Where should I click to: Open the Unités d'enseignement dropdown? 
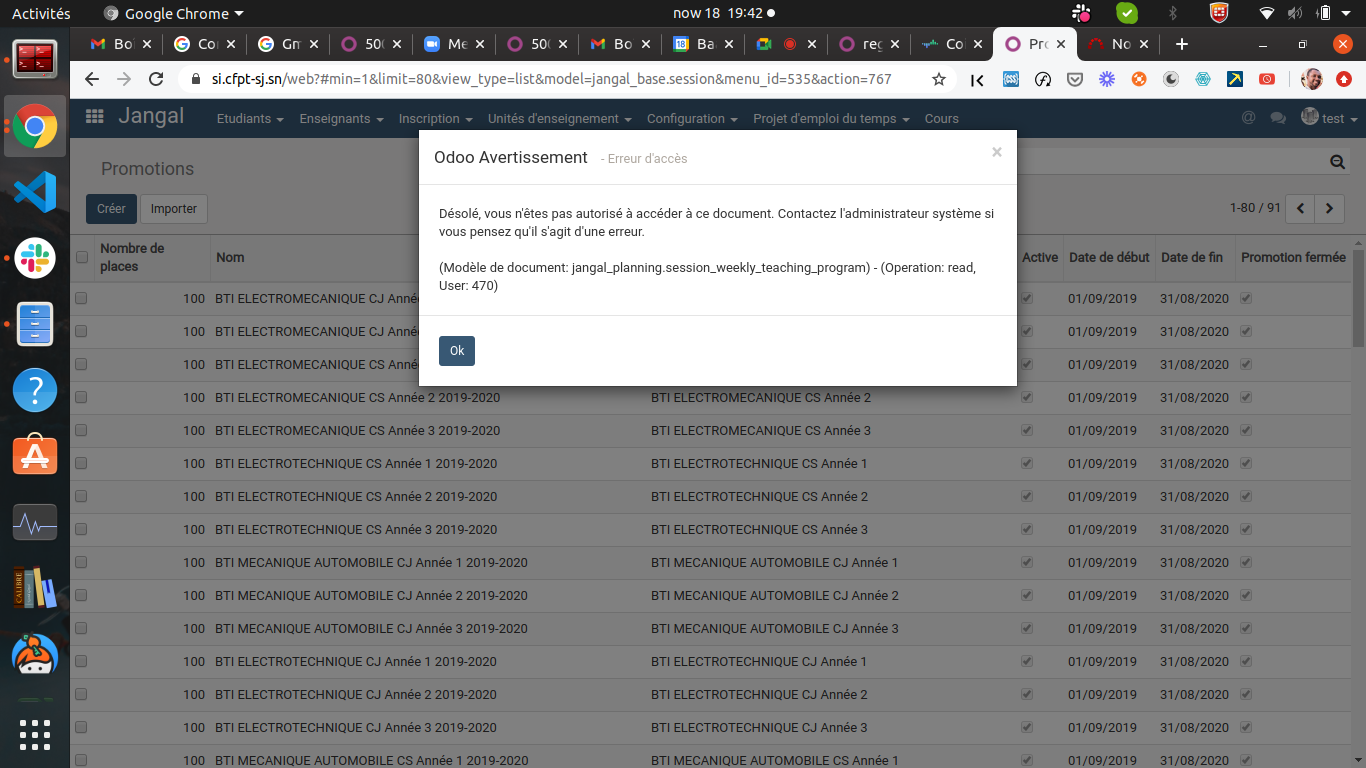(x=559, y=118)
